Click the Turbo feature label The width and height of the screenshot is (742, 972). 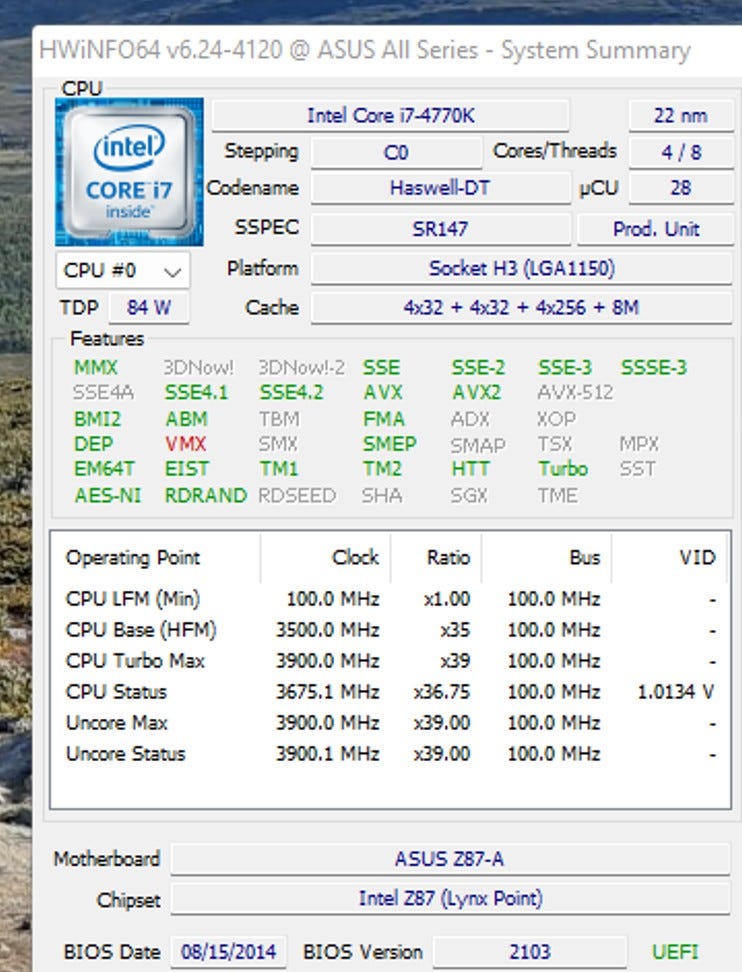pos(563,469)
